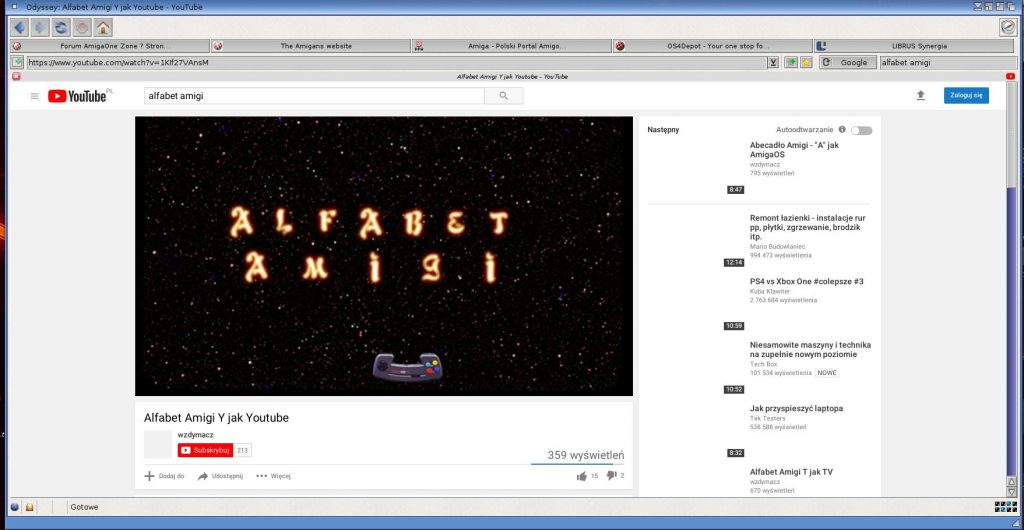Add the page with the green plus bookmark icon
1024x530 pixels.
pyautogui.click(x=792, y=63)
